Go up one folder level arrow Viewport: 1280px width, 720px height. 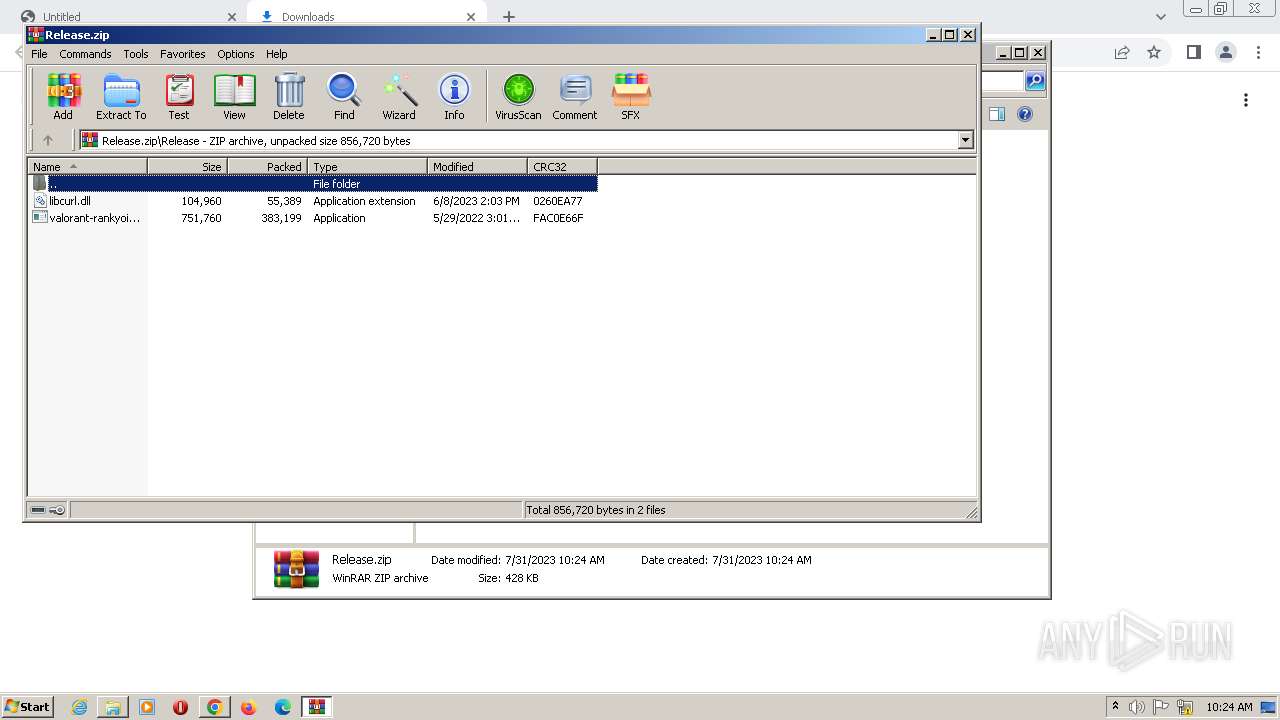(x=47, y=141)
